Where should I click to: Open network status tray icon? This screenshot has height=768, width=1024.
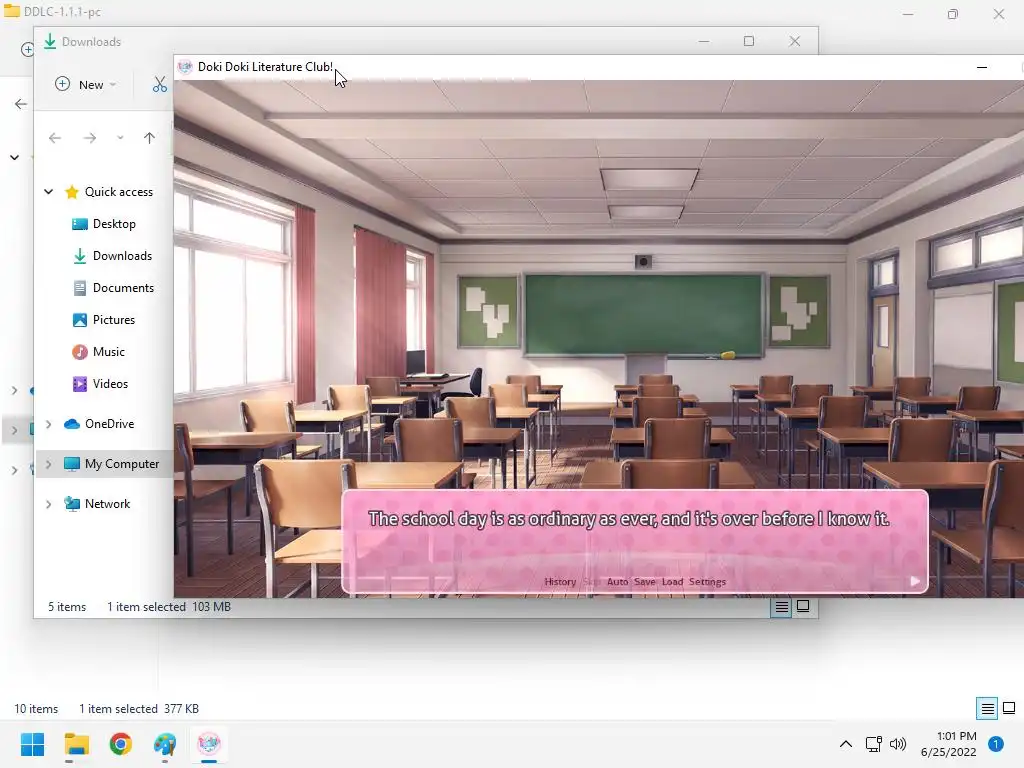[x=873, y=744]
